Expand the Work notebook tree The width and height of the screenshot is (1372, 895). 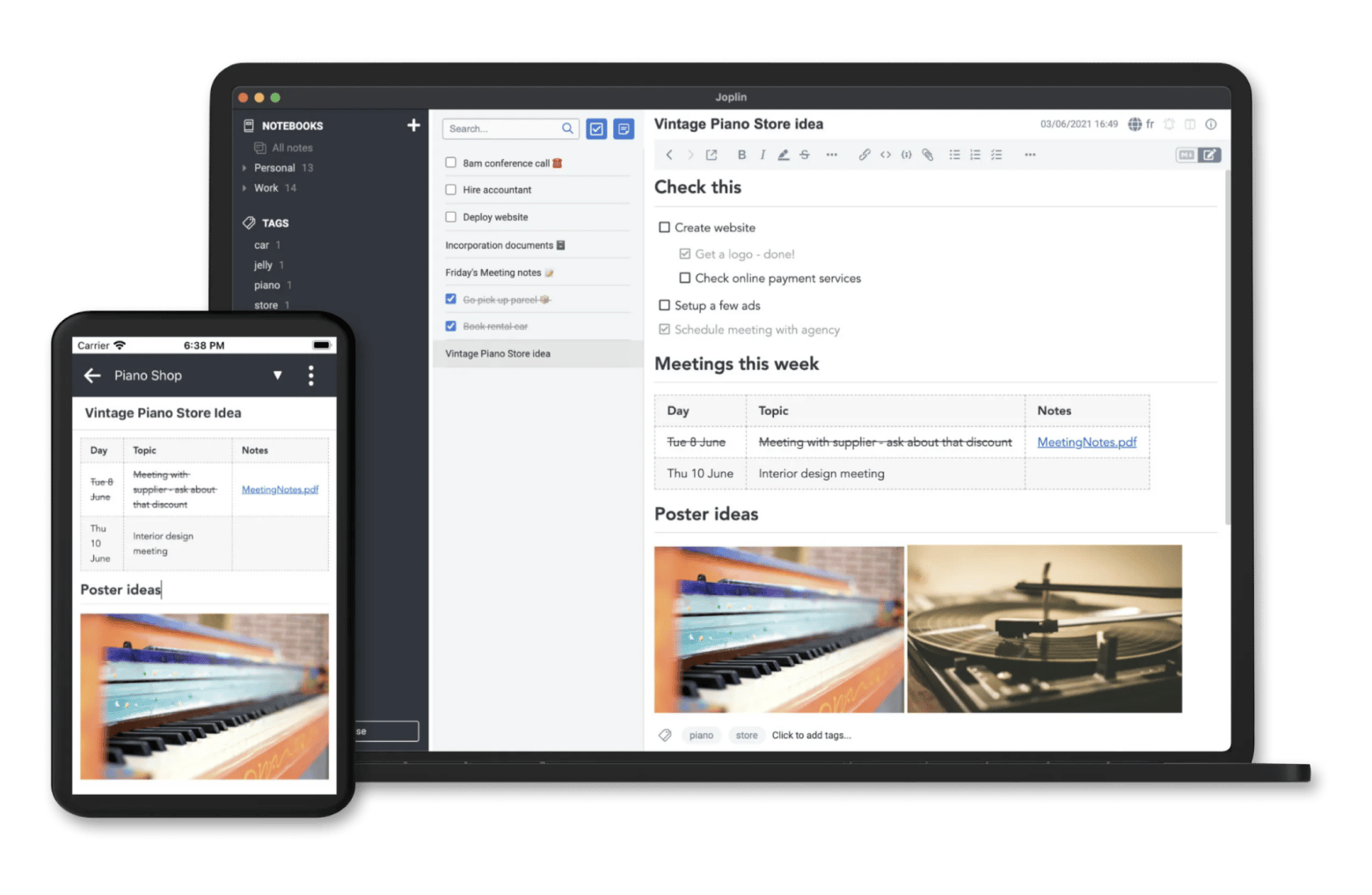click(x=244, y=188)
